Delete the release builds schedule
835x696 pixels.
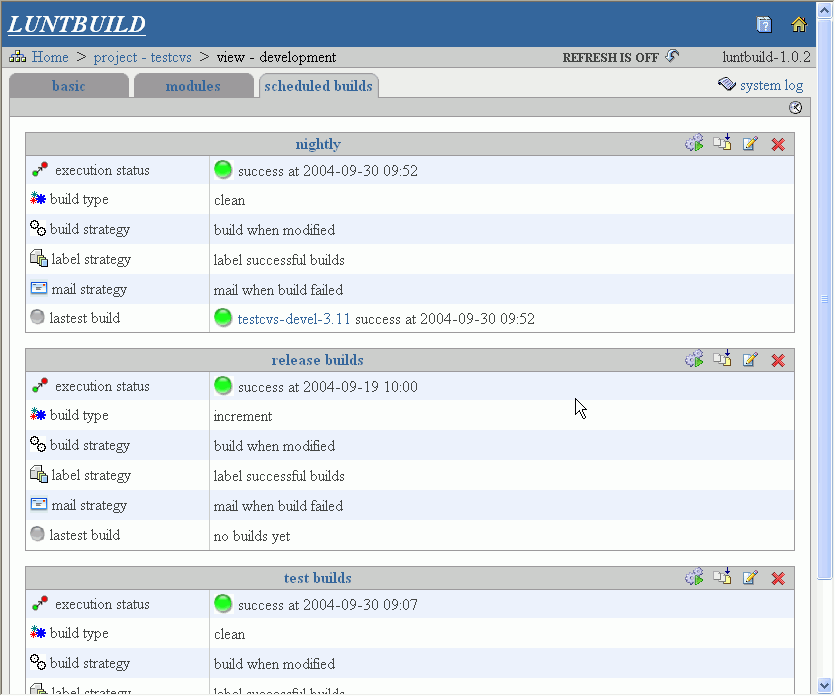(x=778, y=360)
